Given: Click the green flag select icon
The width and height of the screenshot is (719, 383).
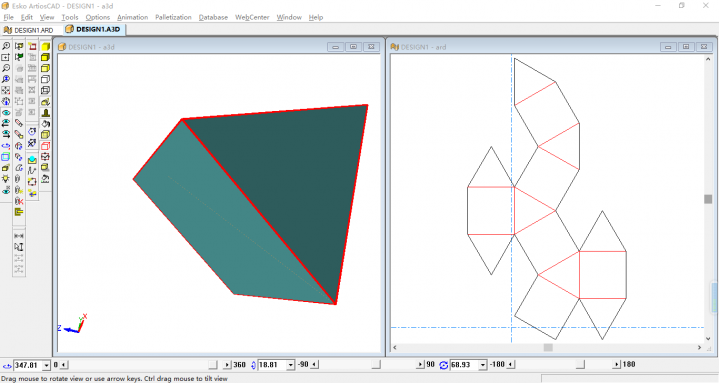Looking at the screenshot, I should point(19,57).
